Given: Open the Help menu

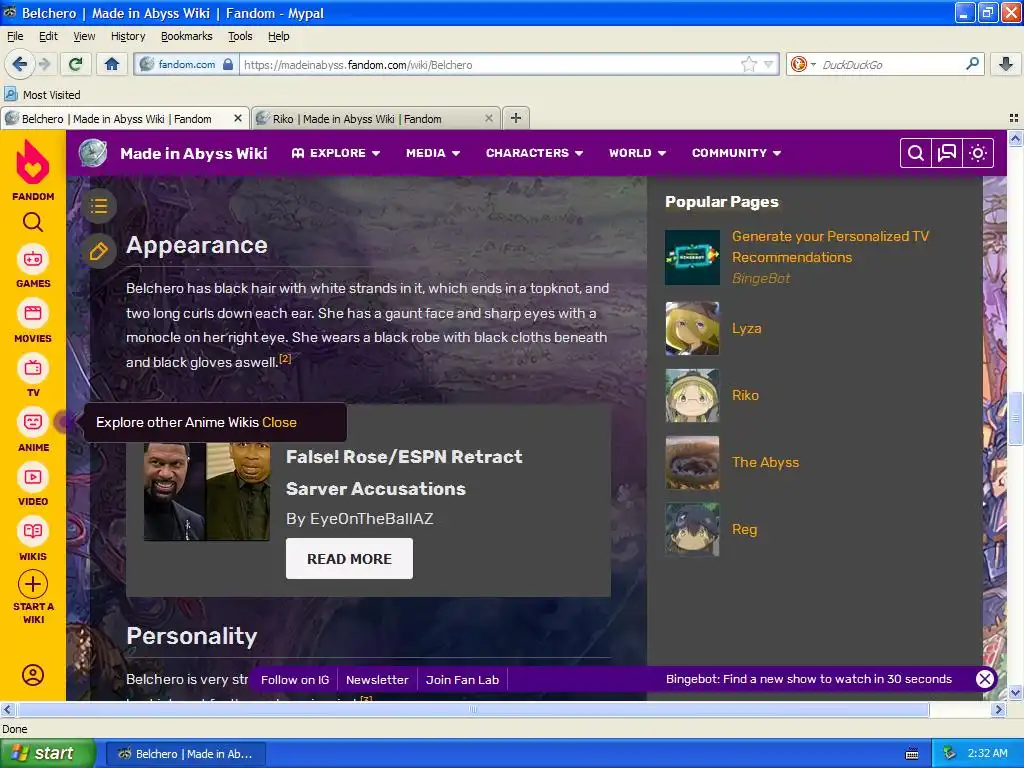Looking at the screenshot, I should [279, 36].
